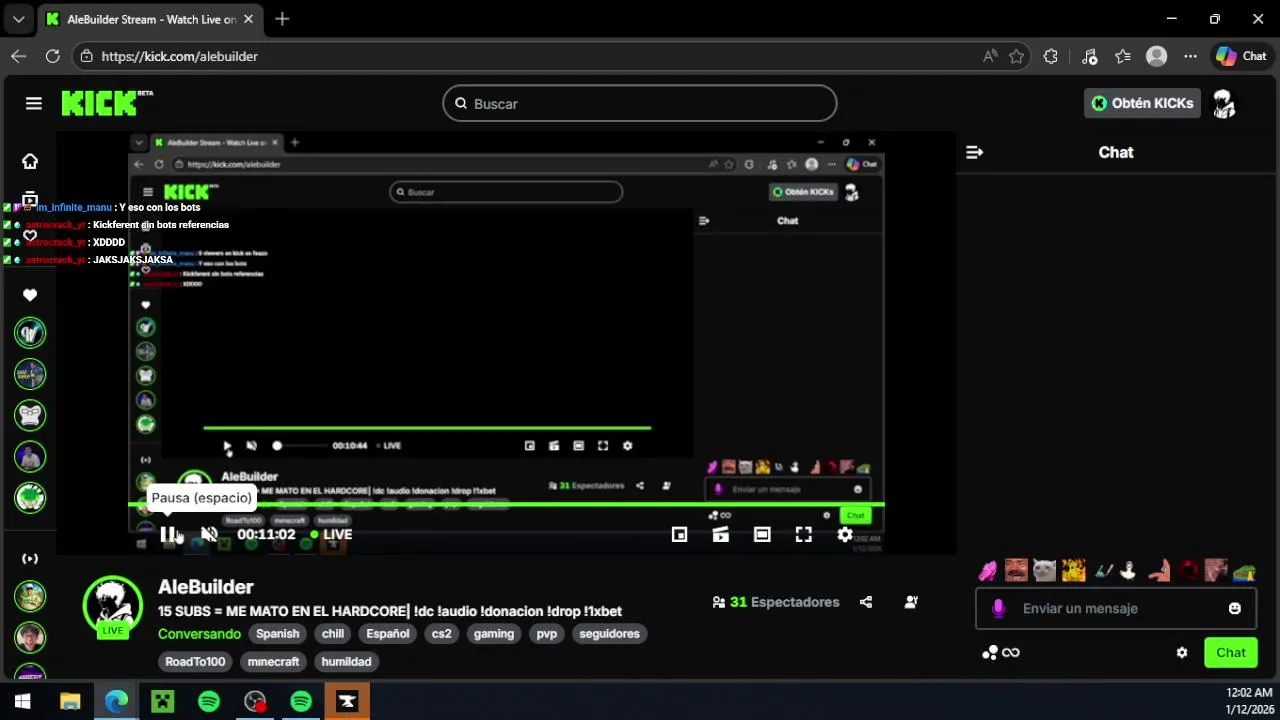Screen dimensions: 1280x720
Task: Click the Enviar un mensaje chat input
Action: pyautogui.click(x=1117, y=608)
